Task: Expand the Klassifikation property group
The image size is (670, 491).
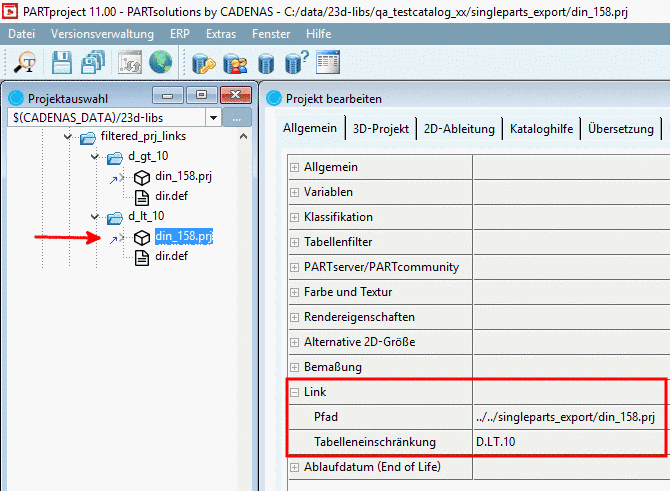Action: click(x=294, y=217)
